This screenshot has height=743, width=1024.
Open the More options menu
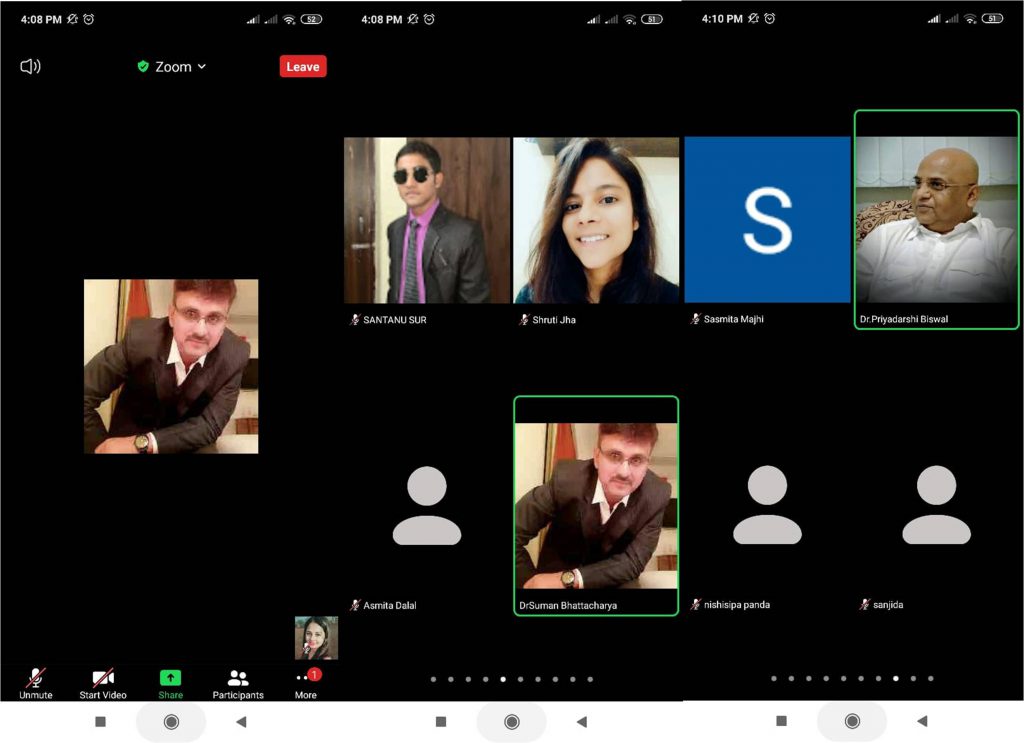point(306,683)
